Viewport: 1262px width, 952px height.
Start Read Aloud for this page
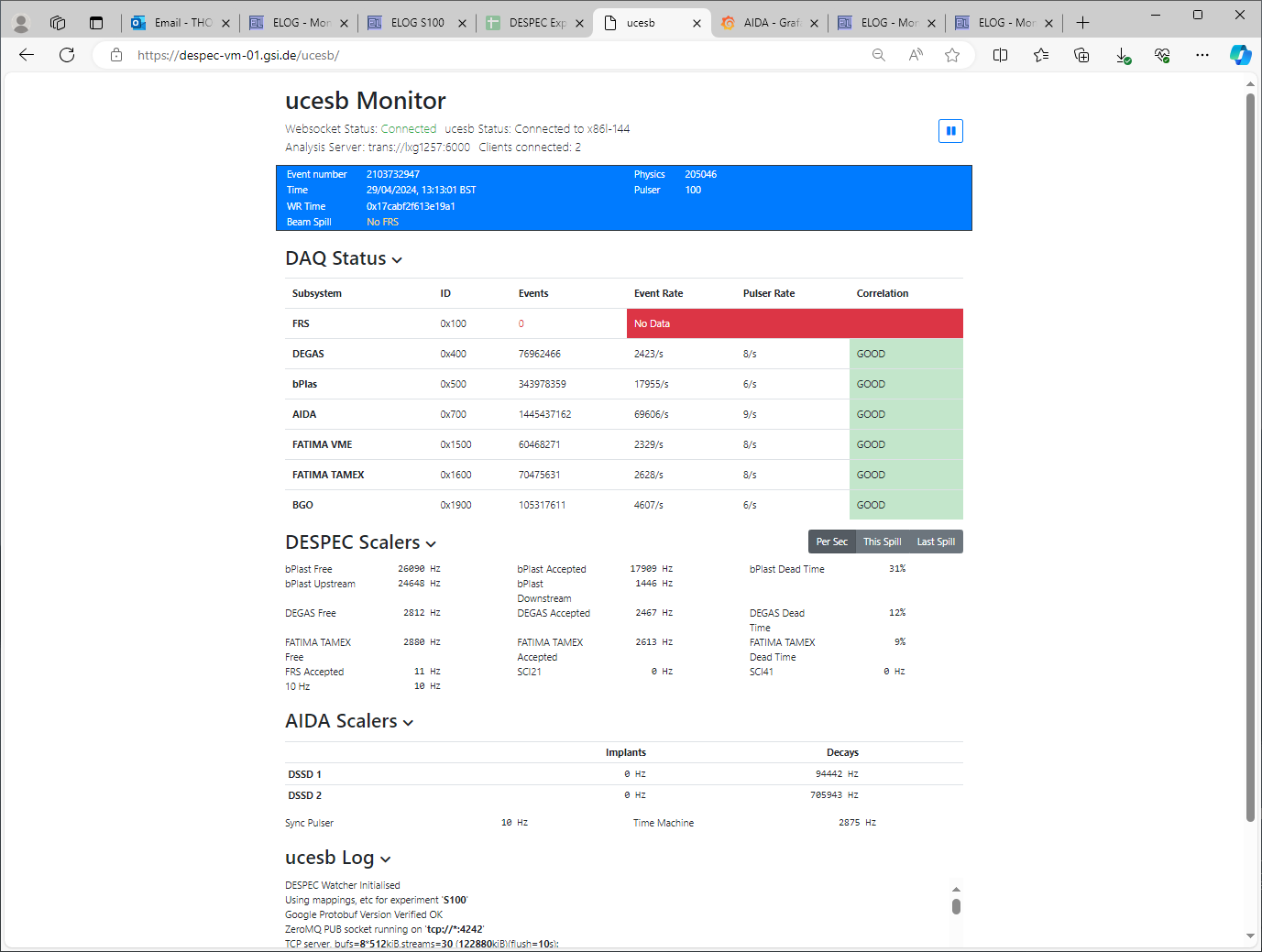click(x=916, y=55)
